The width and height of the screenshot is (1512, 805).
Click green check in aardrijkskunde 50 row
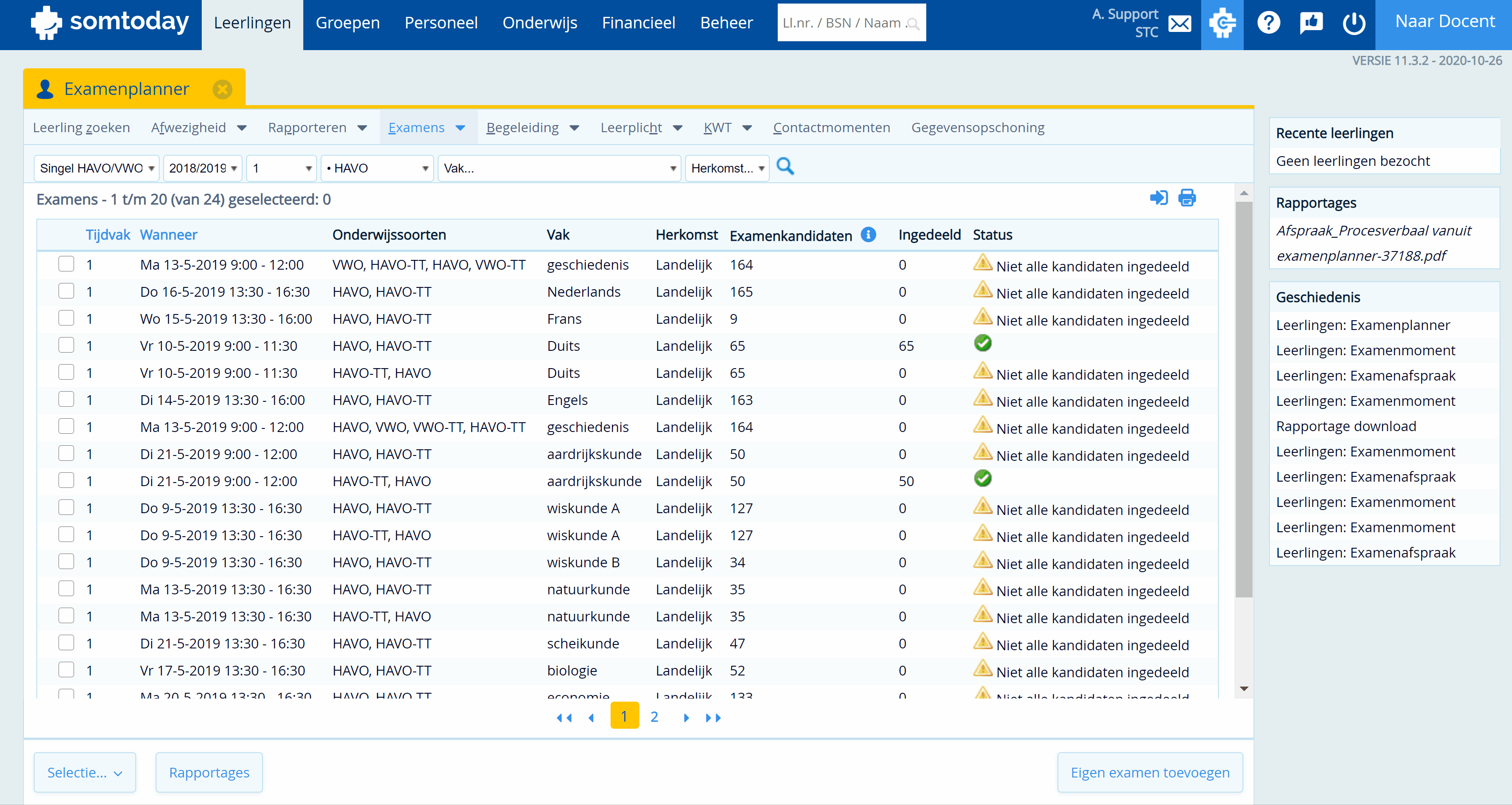983,479
